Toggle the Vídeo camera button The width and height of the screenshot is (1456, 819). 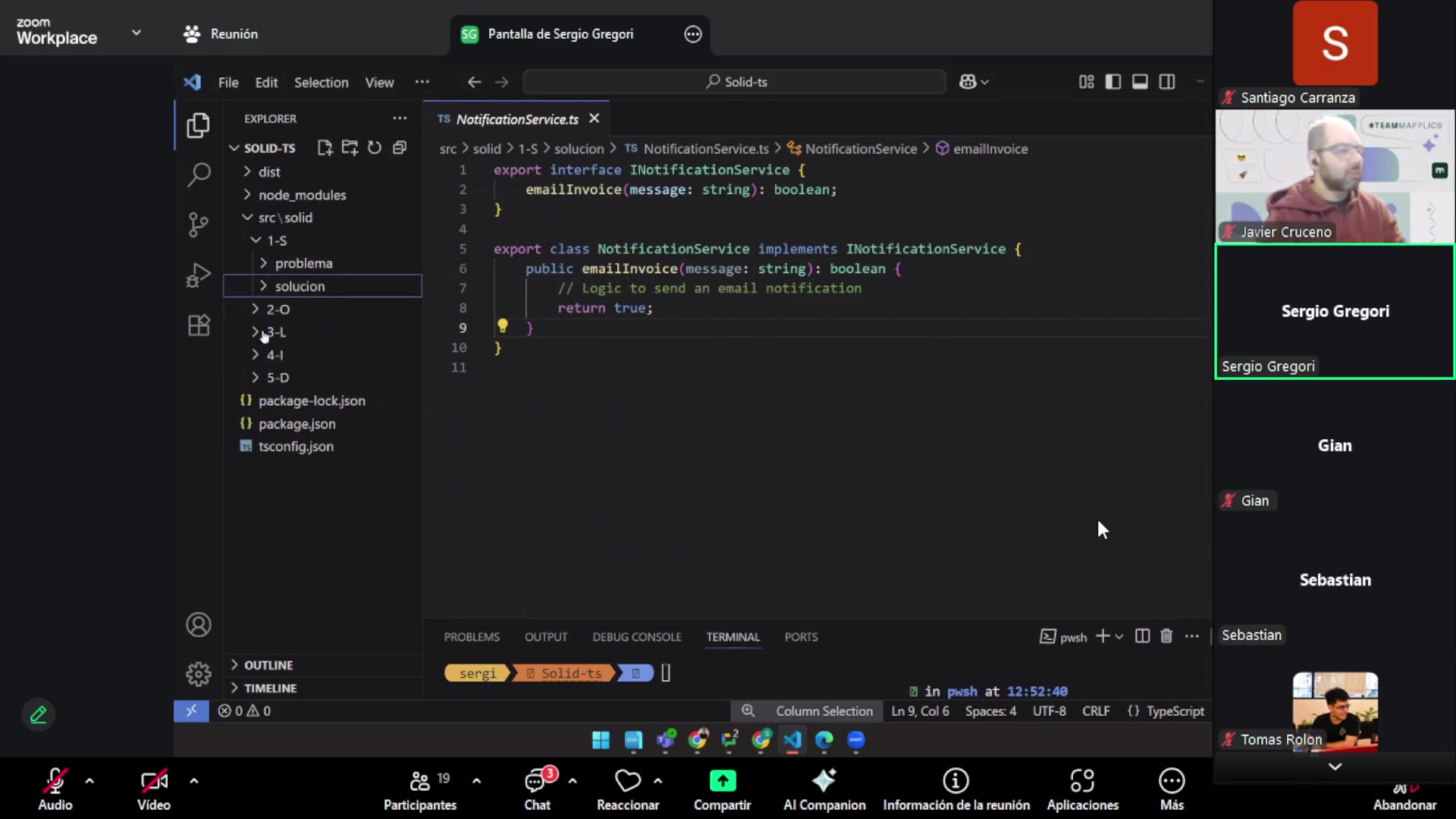153,781
